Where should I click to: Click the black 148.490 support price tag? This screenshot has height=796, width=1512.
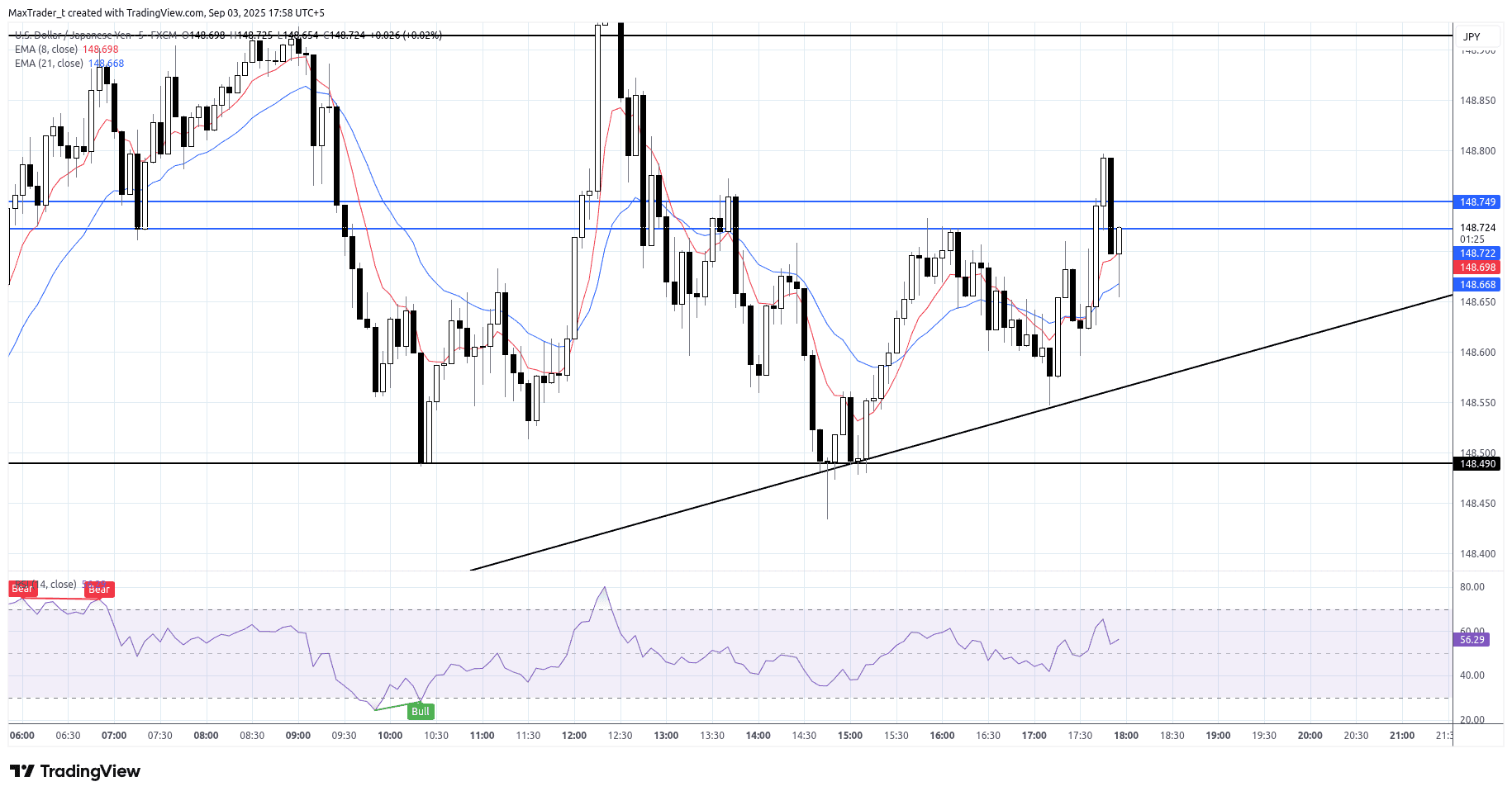pos(1477,464)
